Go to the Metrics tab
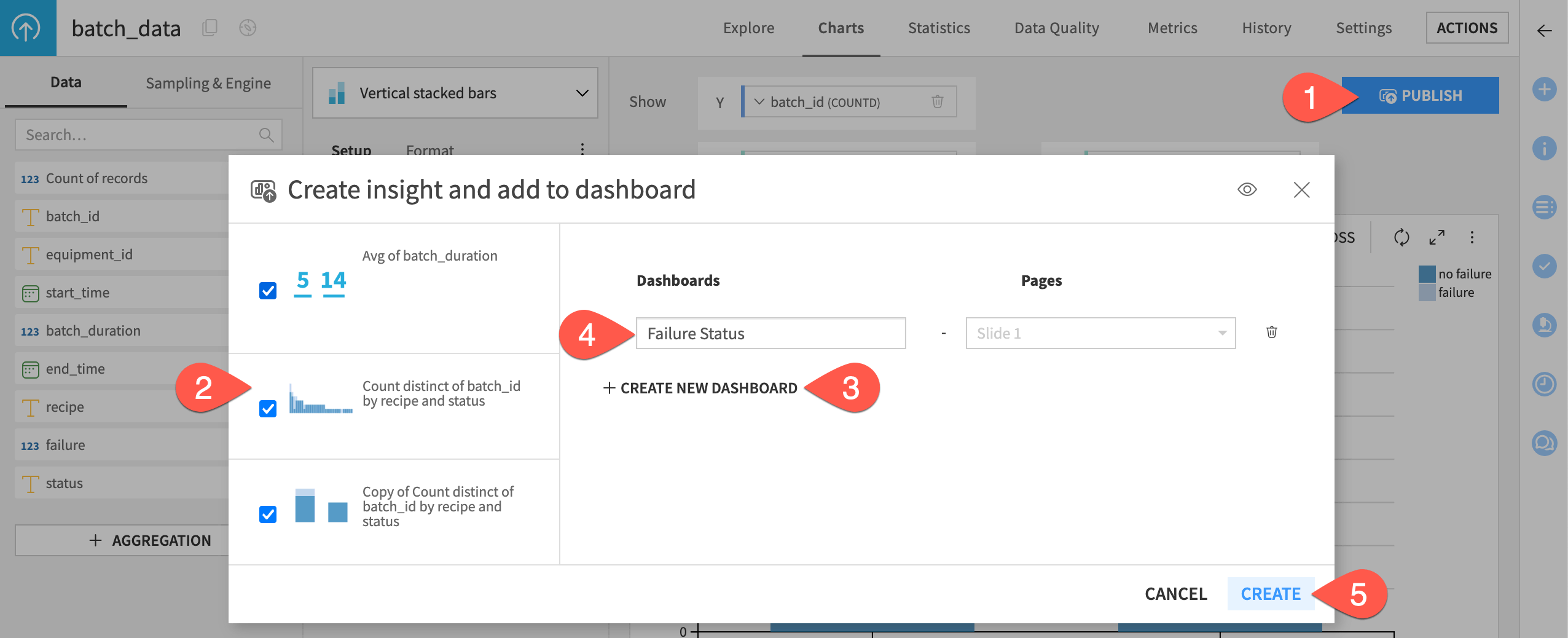 click(x=1172, y=28)
